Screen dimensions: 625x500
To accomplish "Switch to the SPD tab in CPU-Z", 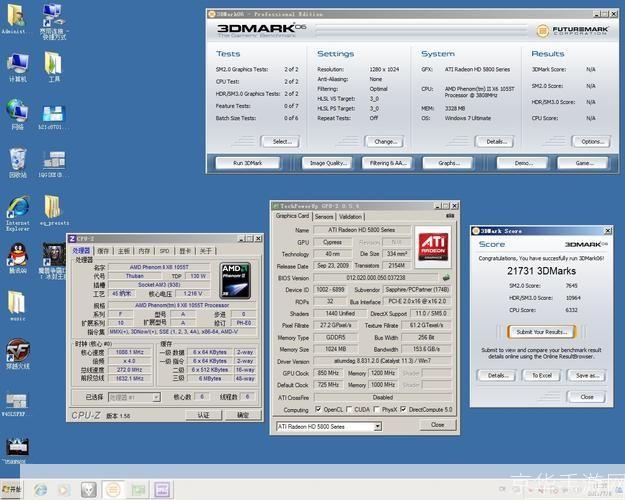I will pyautogui.click(x=165, y=251).
